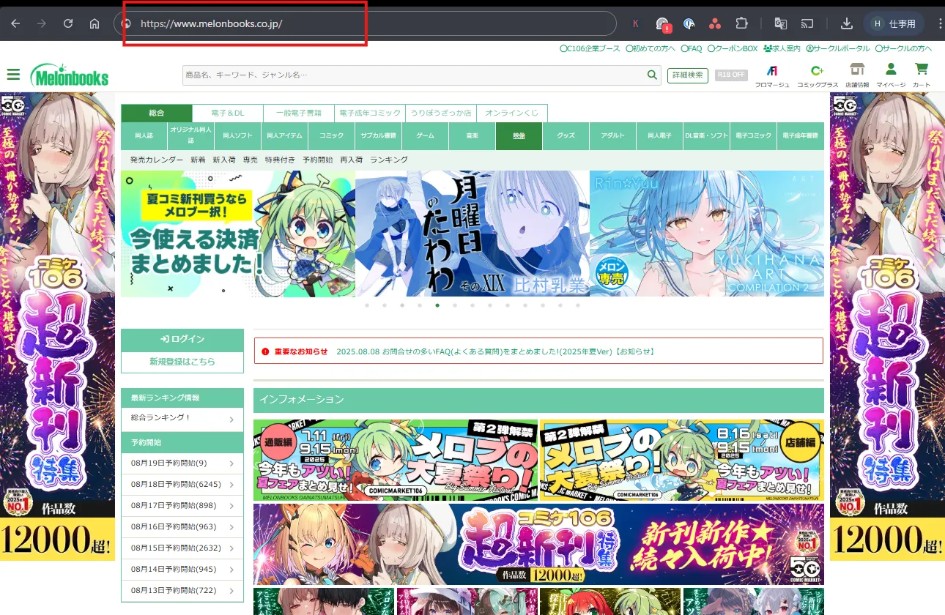Image resolution: width=945 pixels, height=615 pixels.
Task: Click the translate page icon
Action: click(780, 24)
